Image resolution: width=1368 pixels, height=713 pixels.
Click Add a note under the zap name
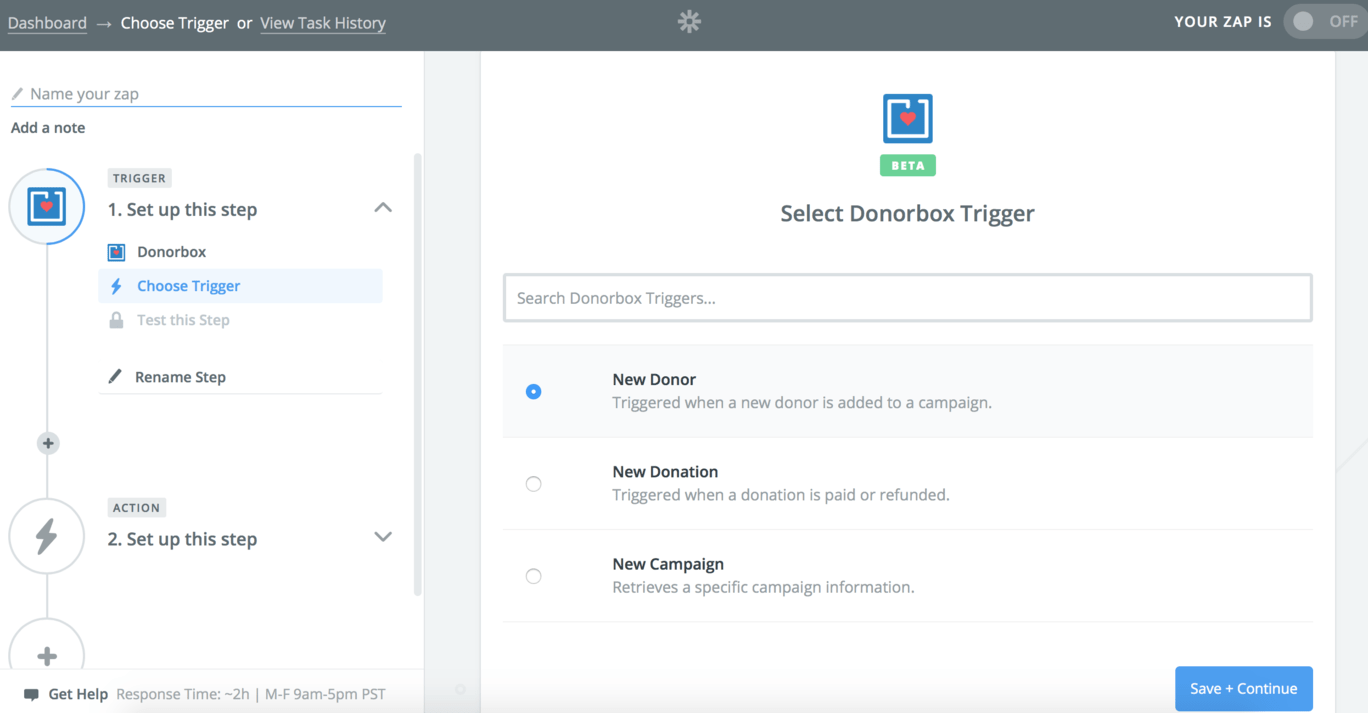(48, 128)
